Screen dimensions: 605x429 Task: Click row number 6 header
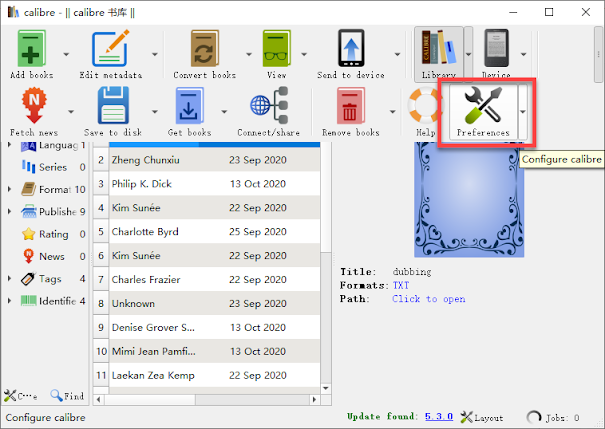(x=101, y=255)
